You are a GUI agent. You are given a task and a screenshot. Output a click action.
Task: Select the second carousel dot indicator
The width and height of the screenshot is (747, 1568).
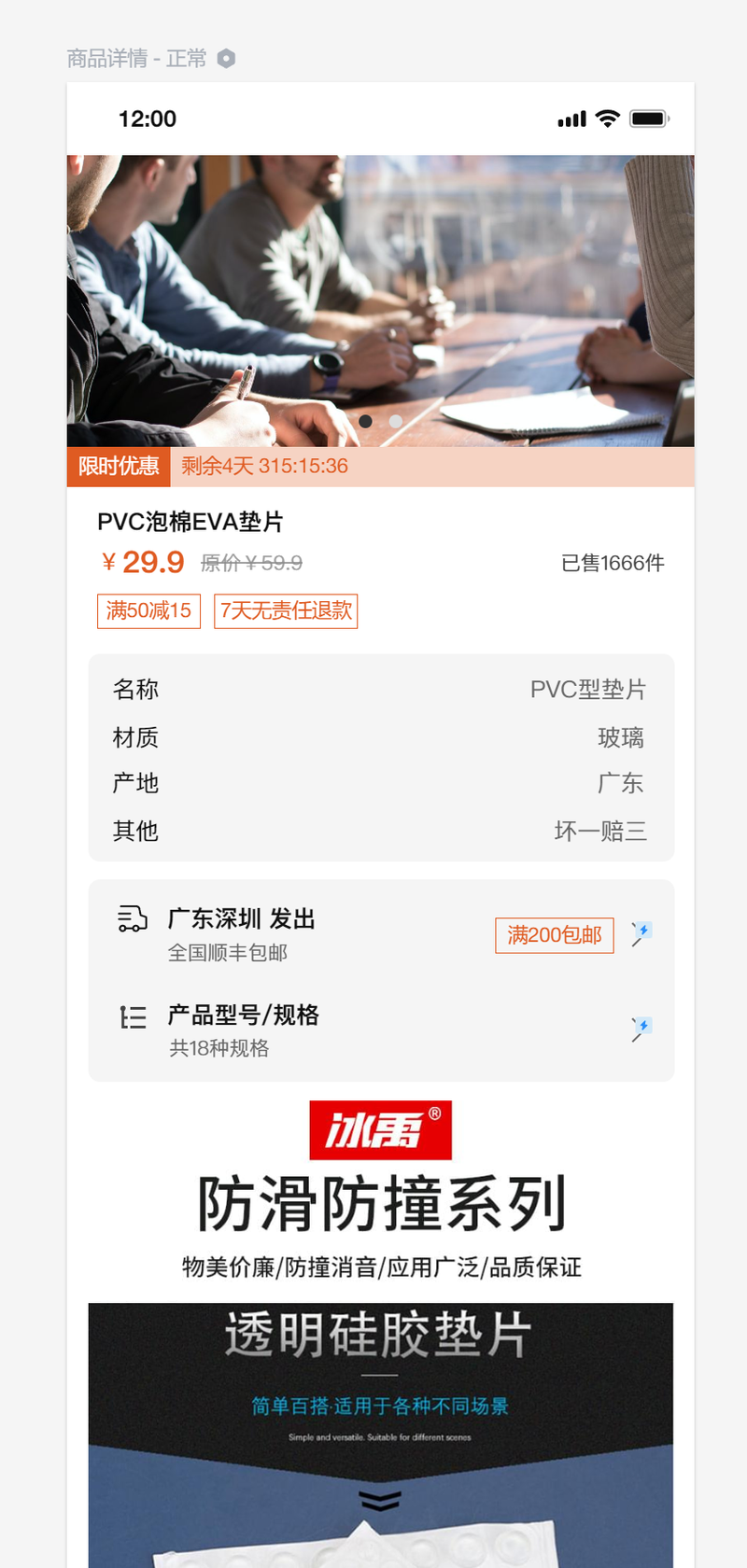pos(396,422)
